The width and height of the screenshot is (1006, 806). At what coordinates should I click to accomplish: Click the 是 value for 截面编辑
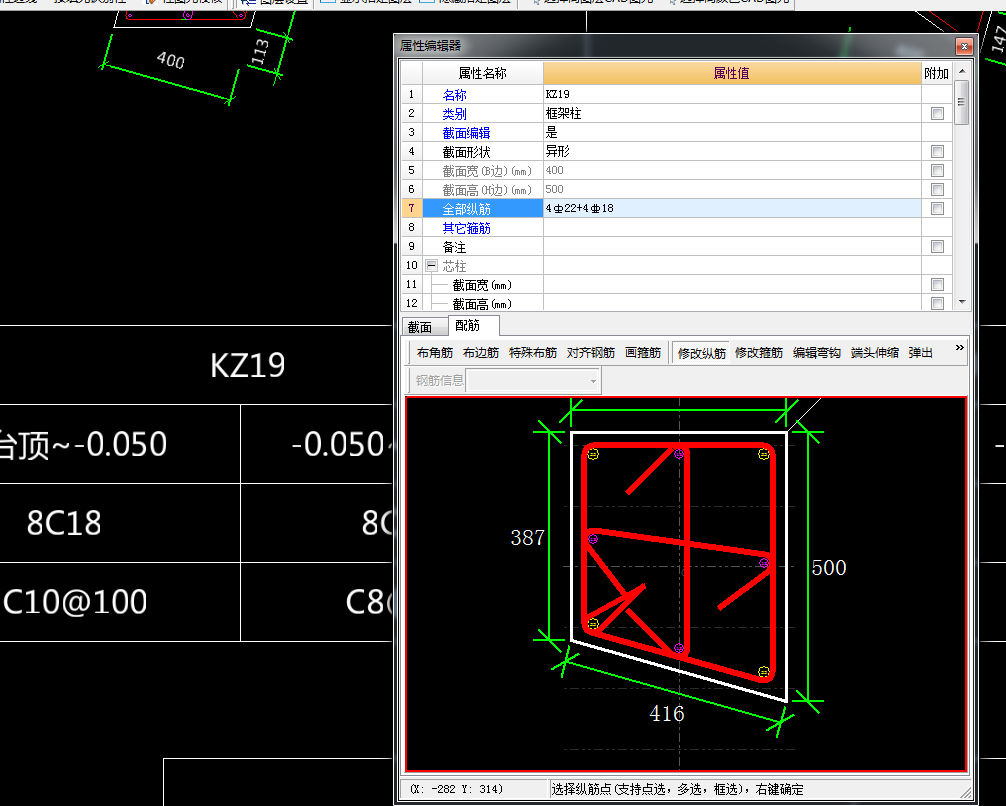(x=732, y=132)
